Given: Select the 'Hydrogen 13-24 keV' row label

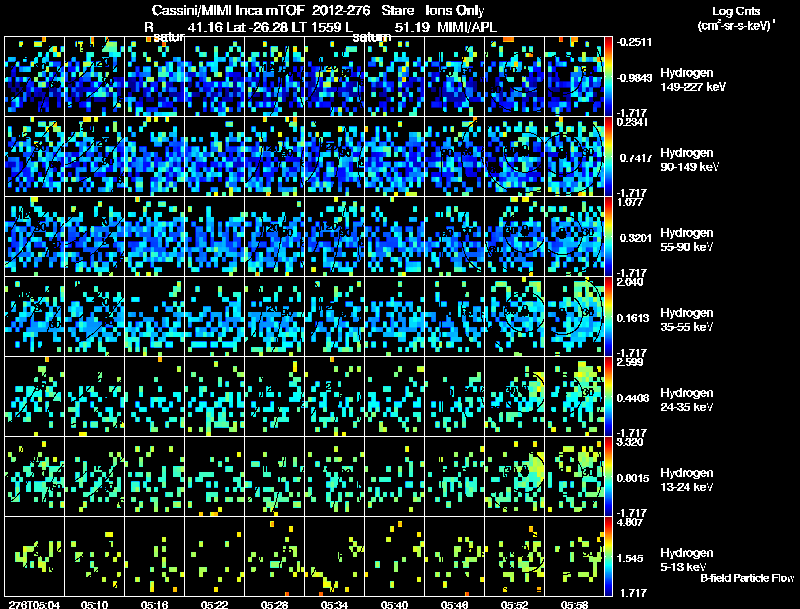Looking at the screenshot, I should 687,480.
